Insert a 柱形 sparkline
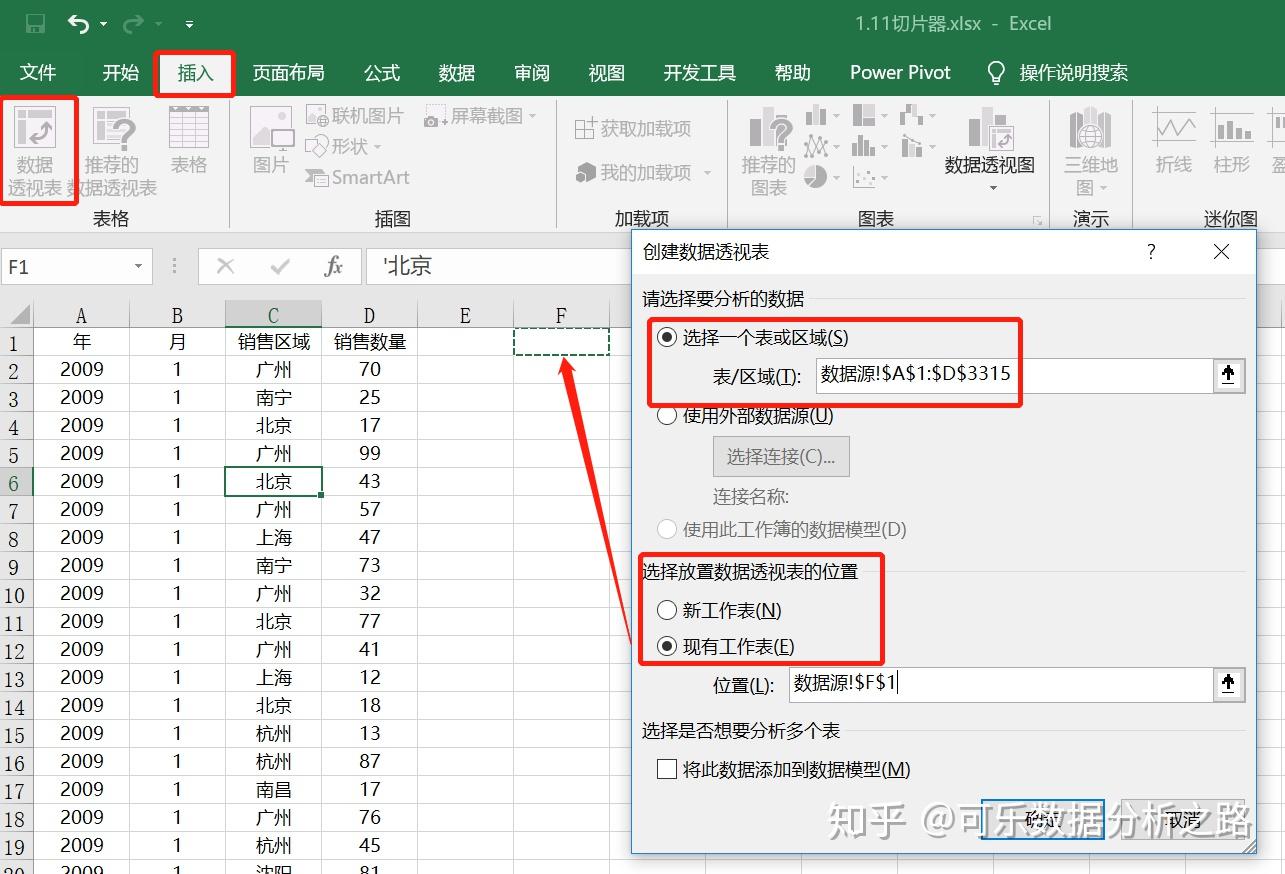This screenshot has height=874, width=1285. coord(1232,140)
